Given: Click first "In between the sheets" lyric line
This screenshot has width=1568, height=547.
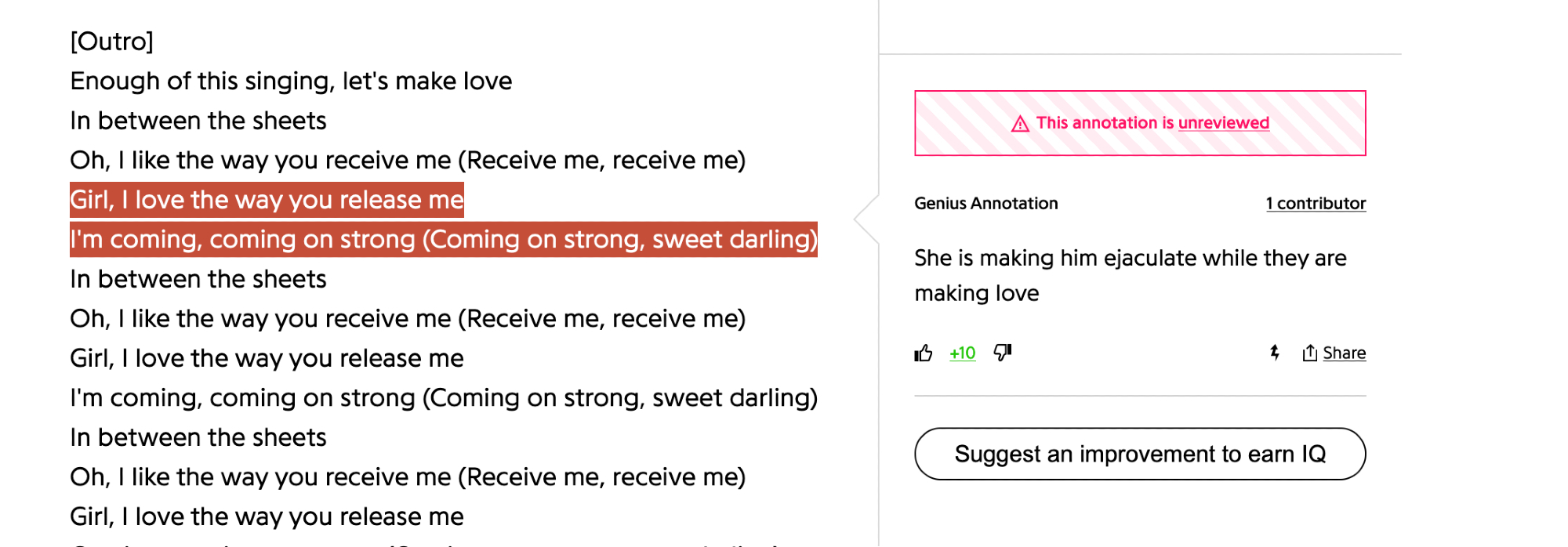Looking at the screenshot, I should coord(198,121).
